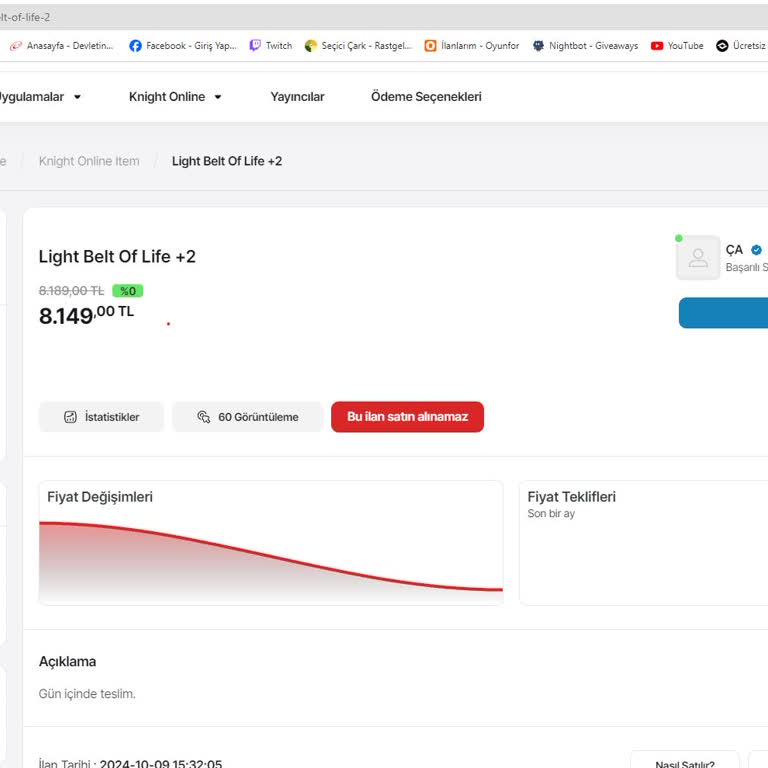This screenshot has height=768, width=768.
Task: Open the Anasayfa - Devletin bookmark
Action: pos(62,46)
